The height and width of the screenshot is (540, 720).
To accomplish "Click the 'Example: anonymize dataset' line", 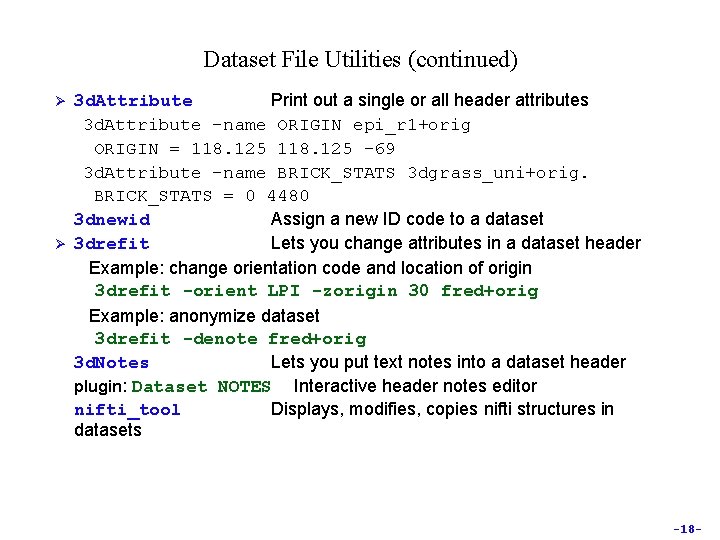I will coord(204,316).
